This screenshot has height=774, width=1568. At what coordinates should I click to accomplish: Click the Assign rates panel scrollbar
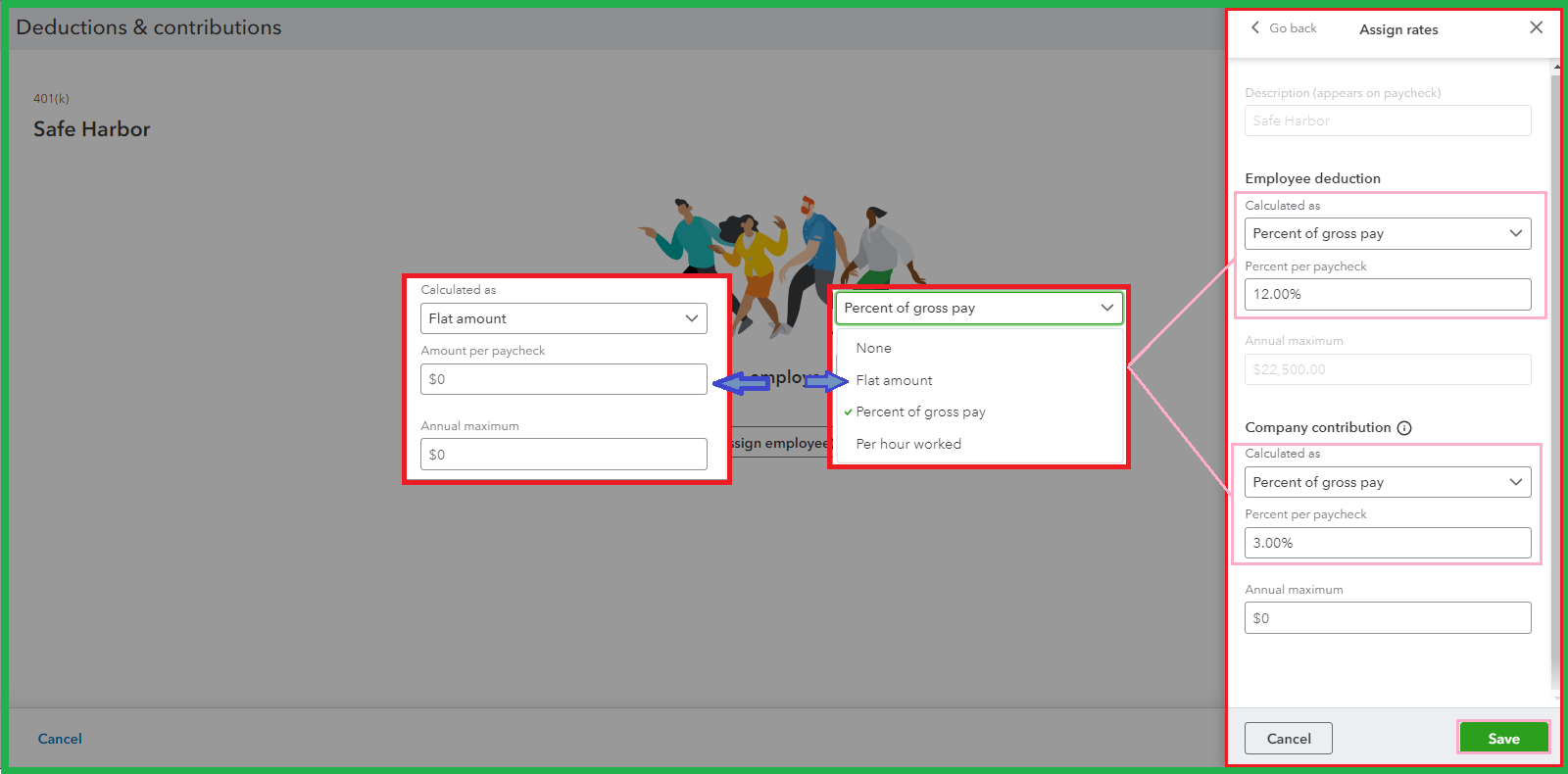coord(1555,372)
